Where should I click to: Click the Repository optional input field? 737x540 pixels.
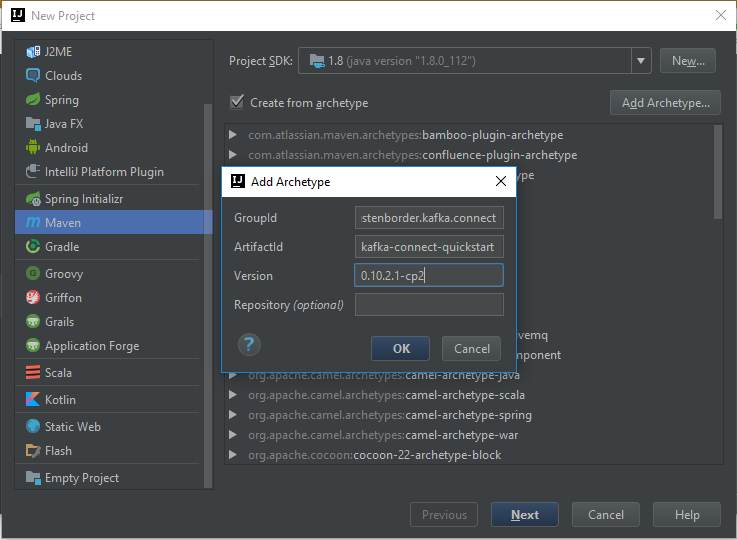point(429,305)
